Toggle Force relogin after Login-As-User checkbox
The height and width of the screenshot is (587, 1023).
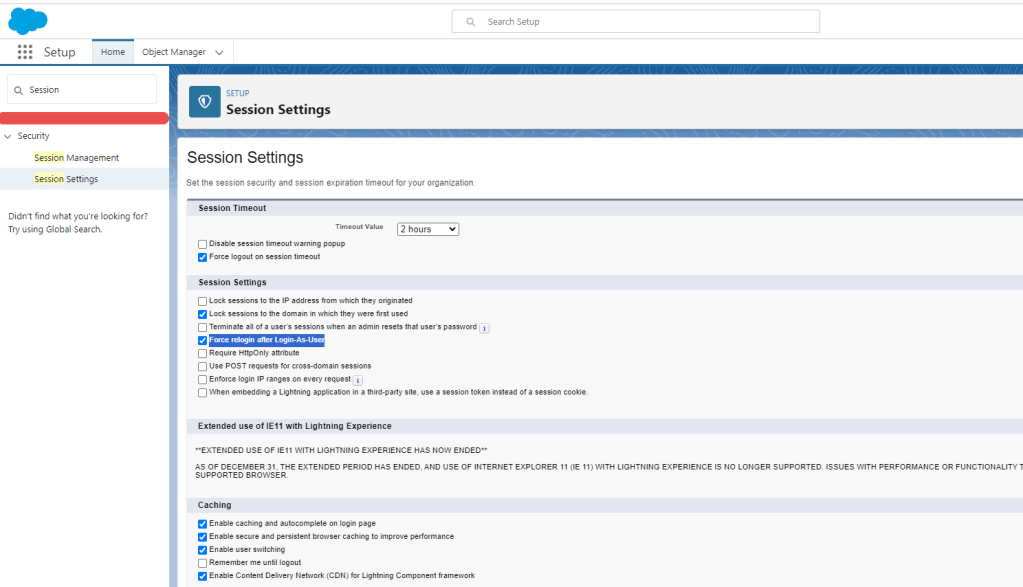[203, 340]
